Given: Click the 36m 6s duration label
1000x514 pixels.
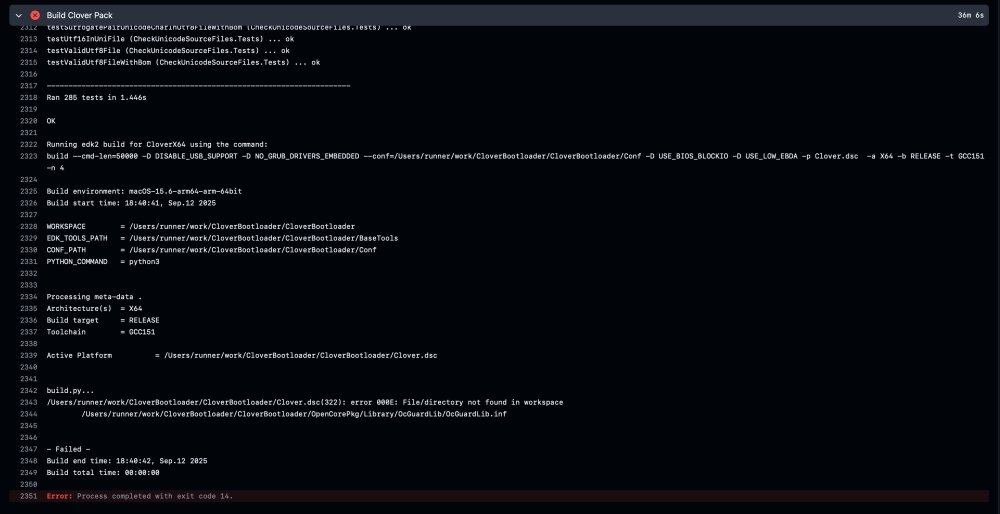Looking at the screenshot, I should point(971,15).
